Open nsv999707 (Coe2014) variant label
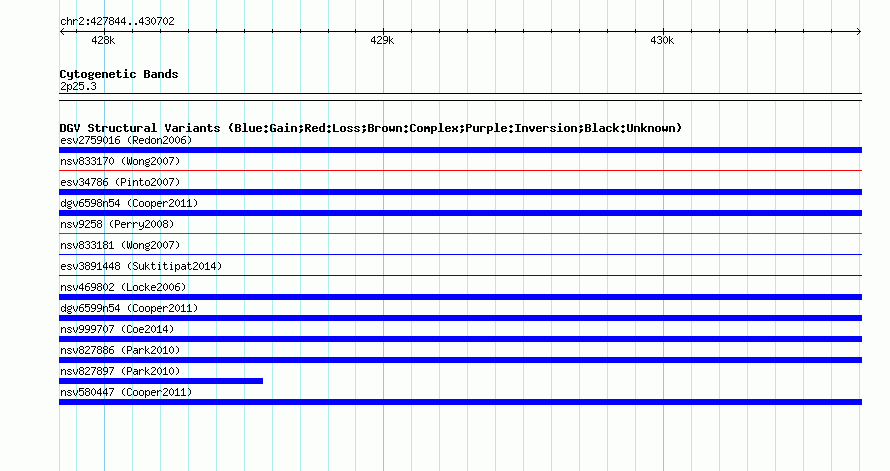Screen dimensions: 890x471 tap(117, 329)
